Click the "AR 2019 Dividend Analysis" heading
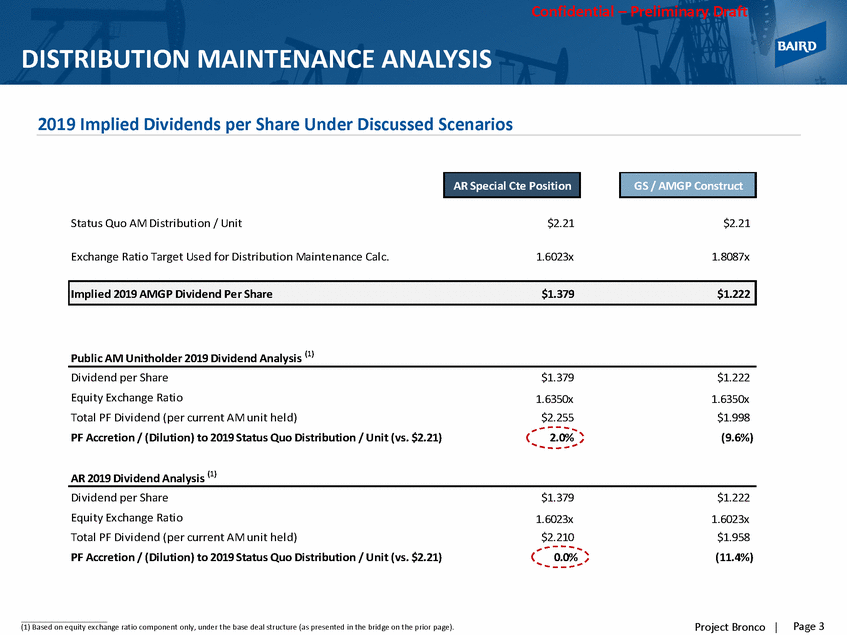 click(x=144, y=477)
